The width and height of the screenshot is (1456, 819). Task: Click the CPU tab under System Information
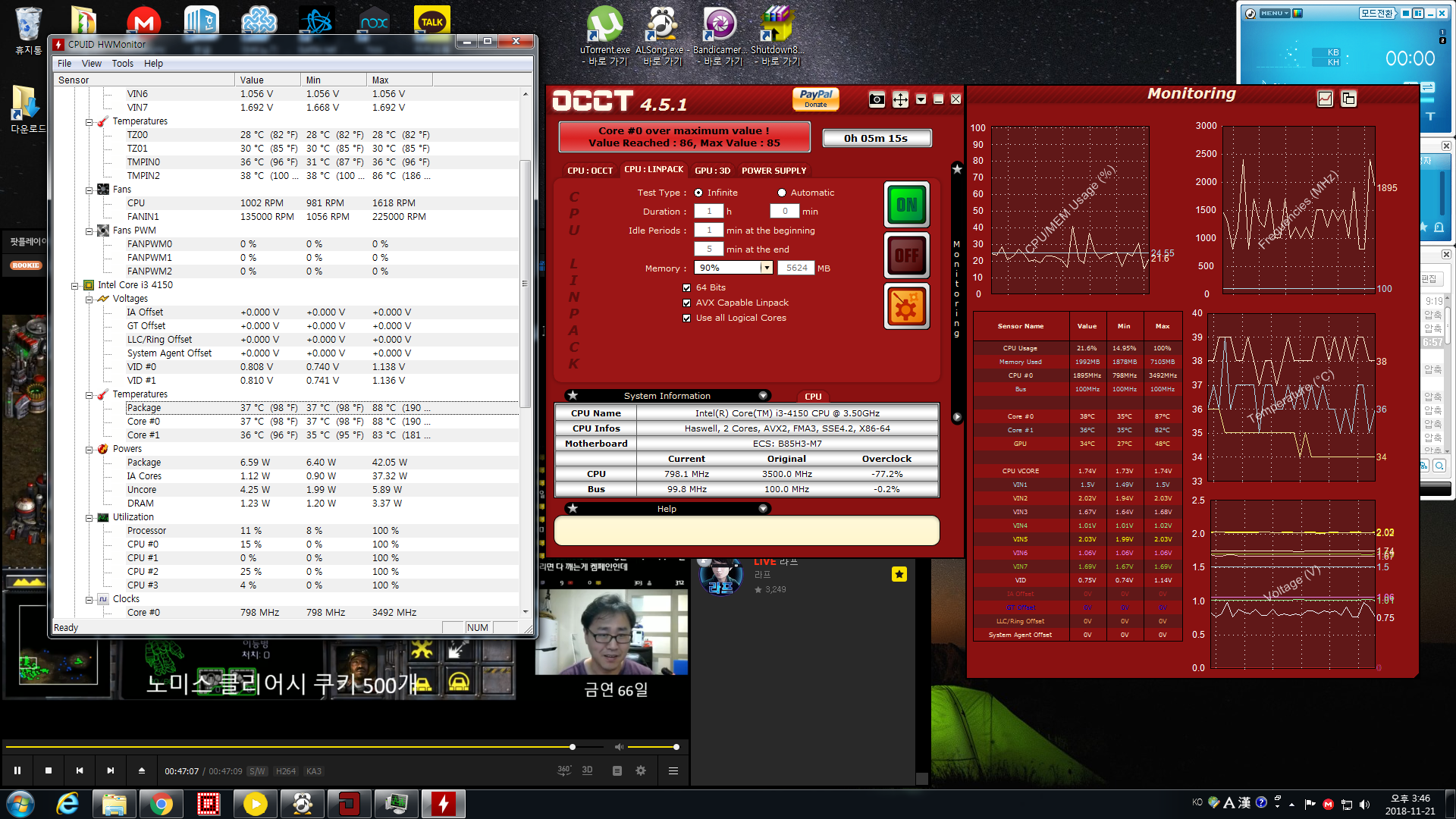[x=813, y=397]
